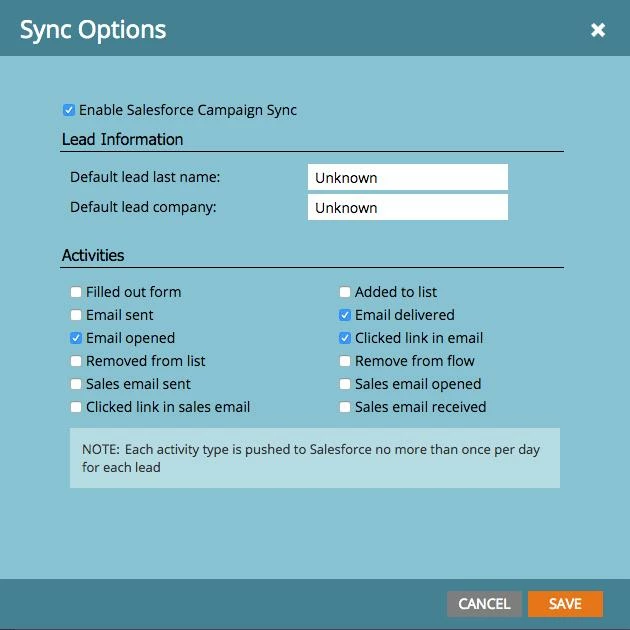Check the Removed from list activity

pyautogui.click(x=76, y=361)
